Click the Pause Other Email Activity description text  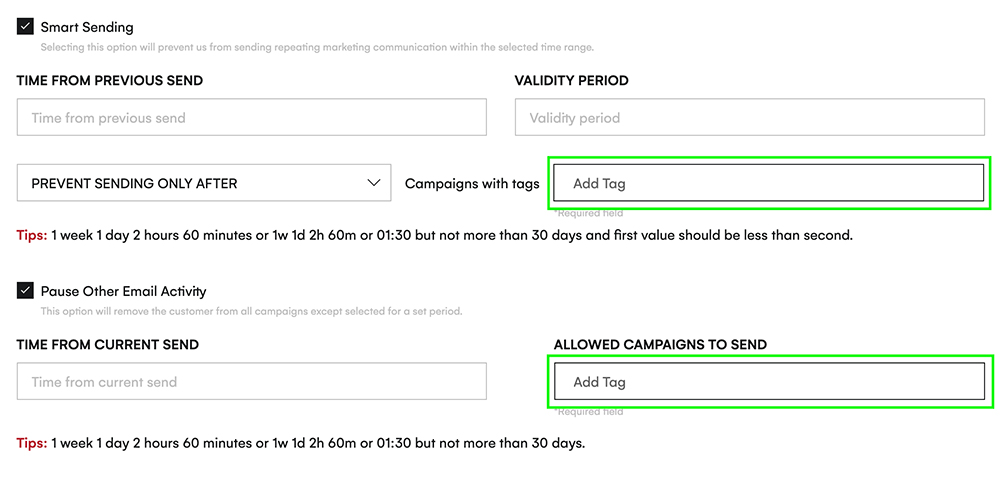251,312
